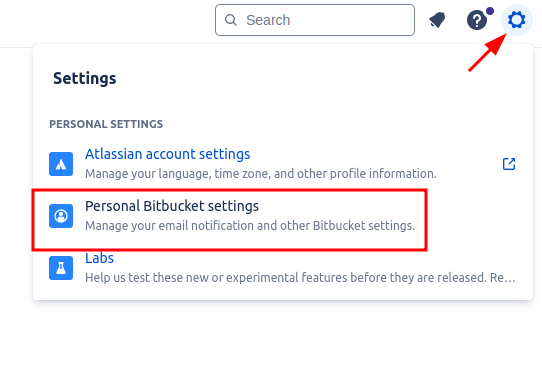Open the notifications bell icon
This screenshot has width=542, height=387.
coord(438,20)
